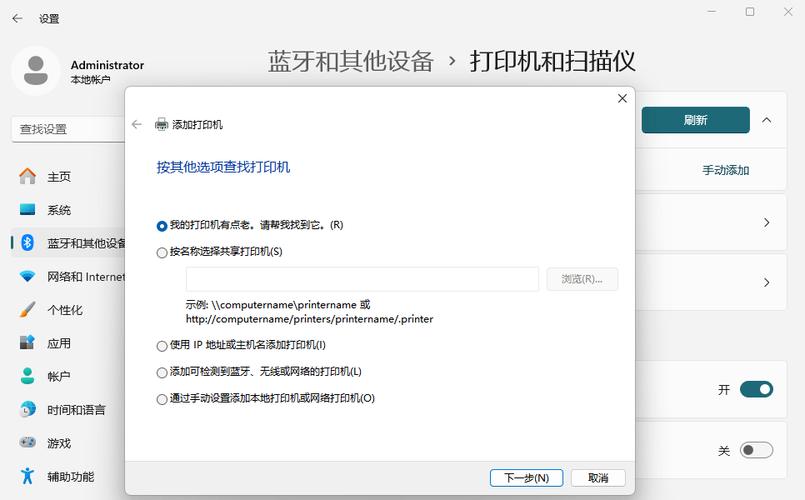The image size is (805, 500).
Task: Click the 打印机和扫描仪 page title
Action: (x=552, y=61)
